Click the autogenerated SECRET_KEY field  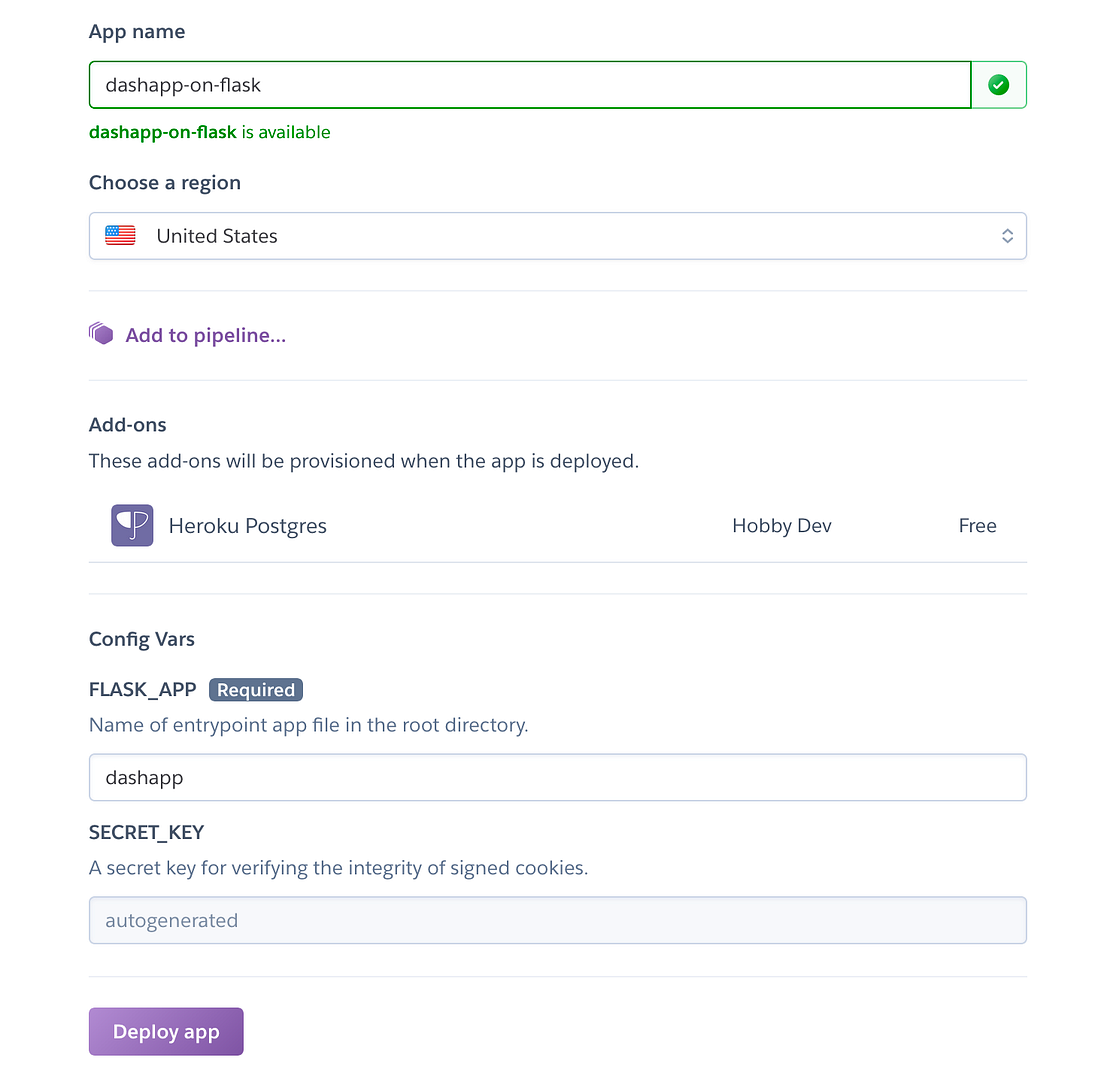click(557, 920)
